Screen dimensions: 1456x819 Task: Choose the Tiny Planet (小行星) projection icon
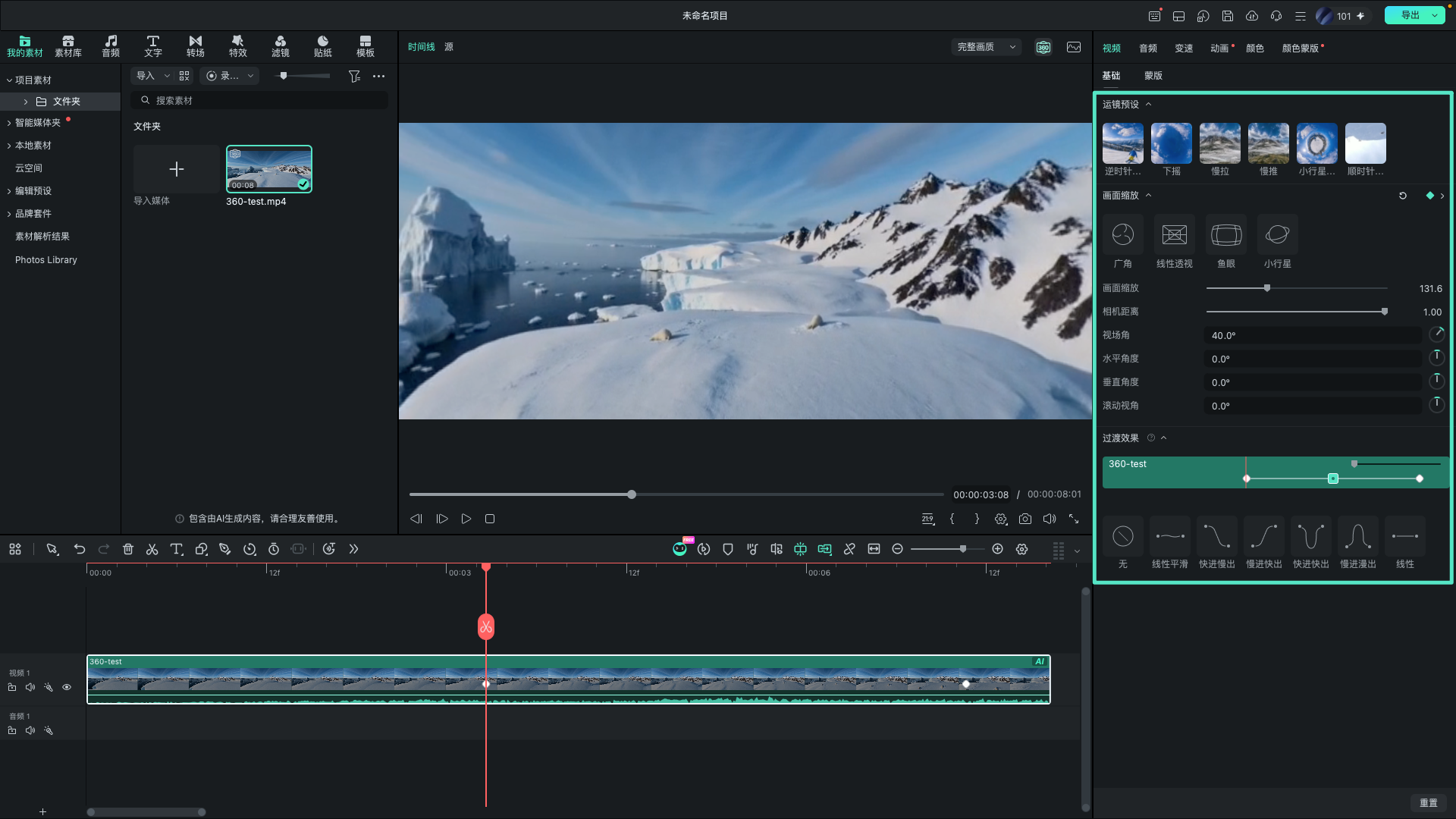[1277, 235]
